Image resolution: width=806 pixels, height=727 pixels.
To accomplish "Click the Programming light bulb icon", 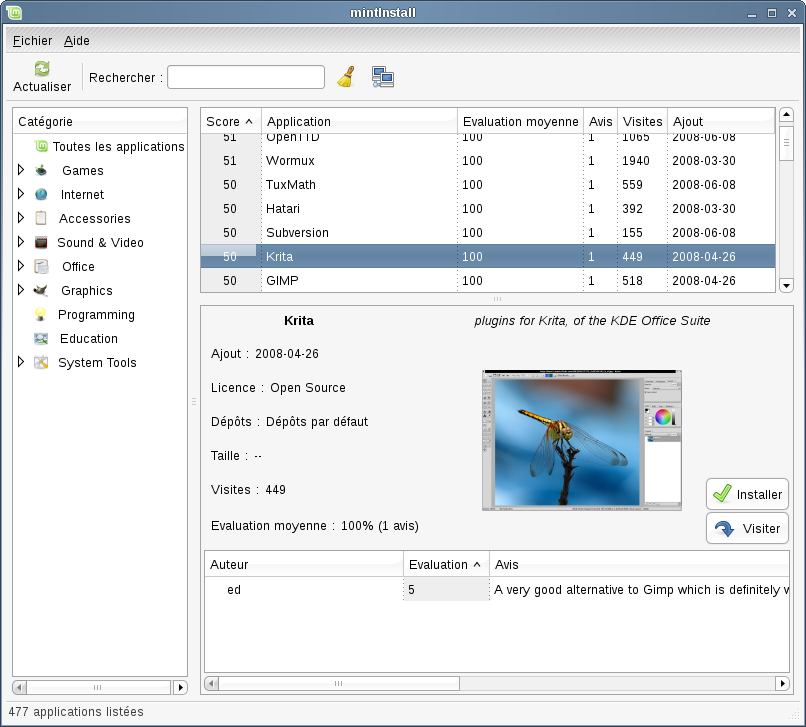I will click(40, 314).
